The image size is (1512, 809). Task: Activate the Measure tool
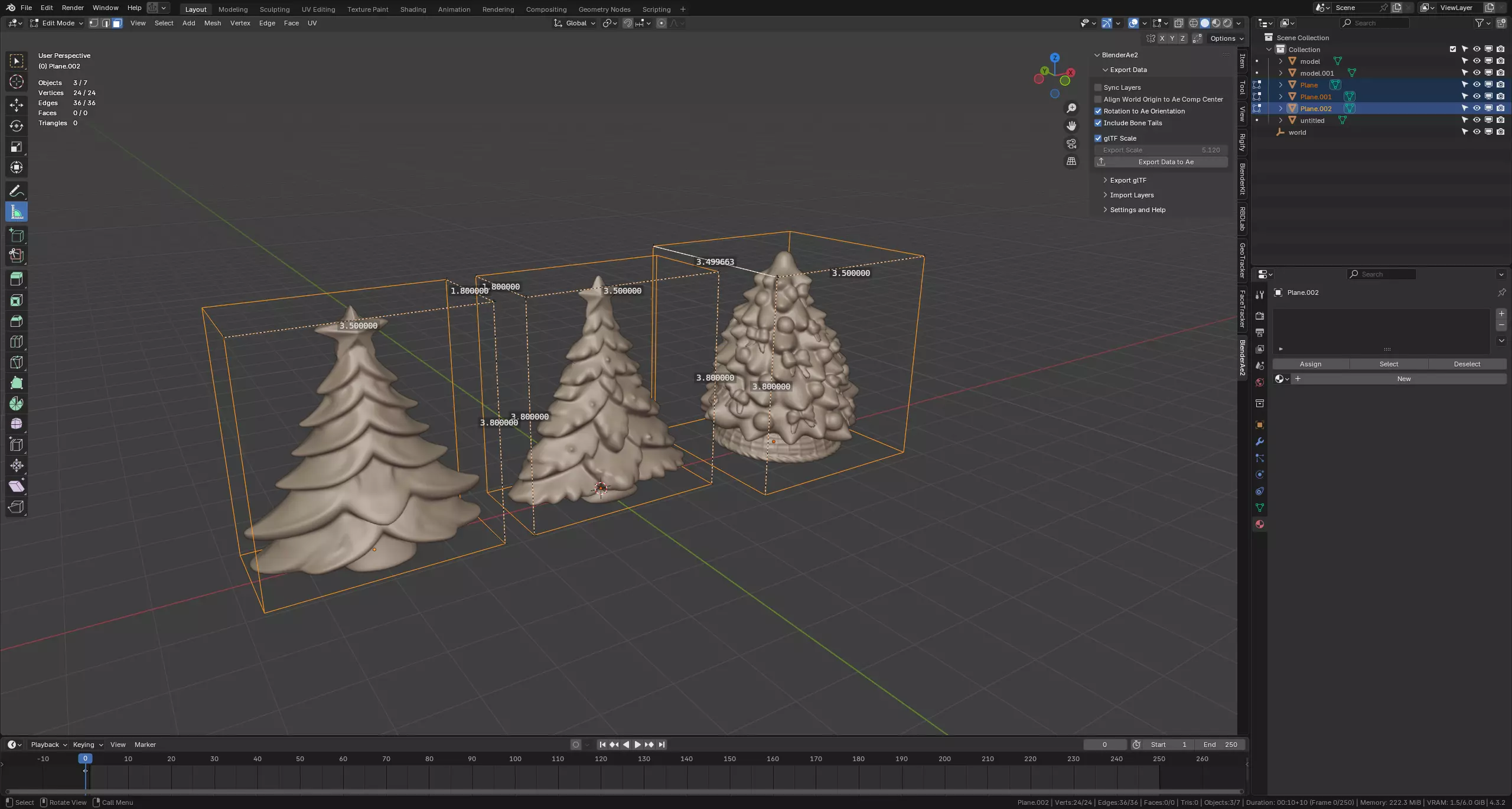pyautogui.click(x=17, y=212)
